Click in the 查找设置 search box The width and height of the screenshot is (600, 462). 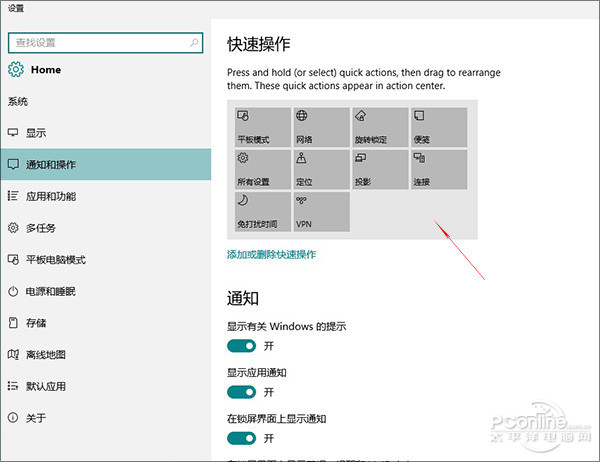coord(105,42)
